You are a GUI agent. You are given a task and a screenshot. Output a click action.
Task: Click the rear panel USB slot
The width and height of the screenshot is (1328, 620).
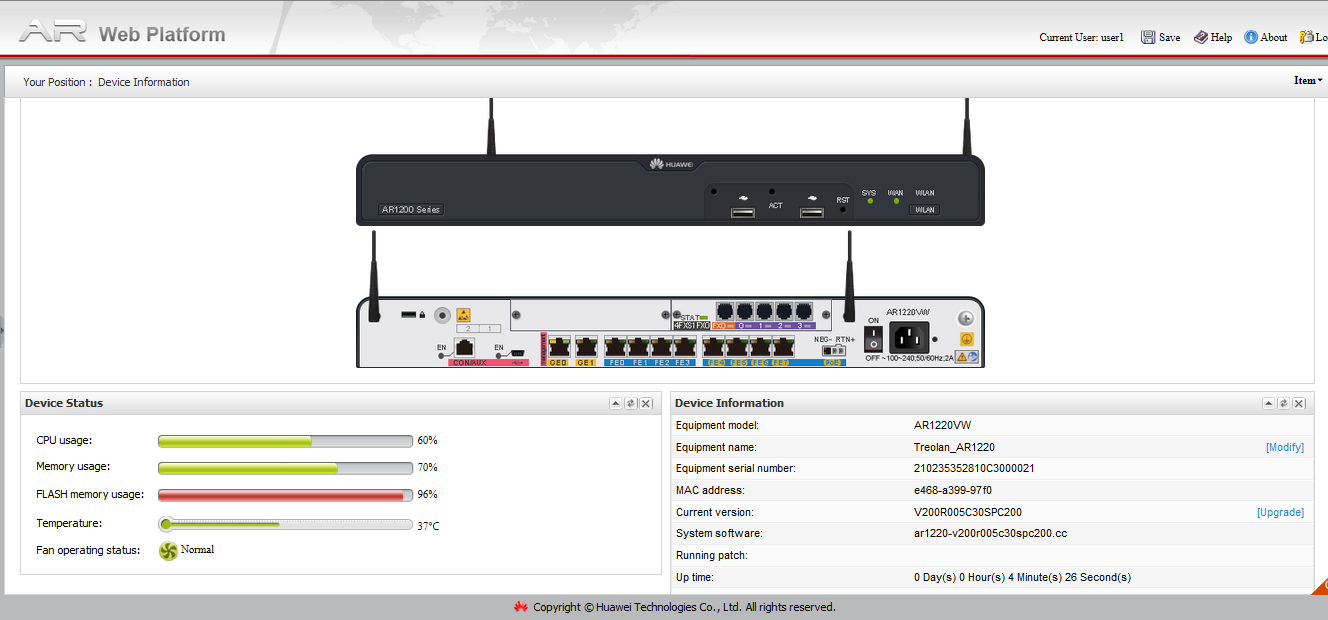(x=409, y=314)
